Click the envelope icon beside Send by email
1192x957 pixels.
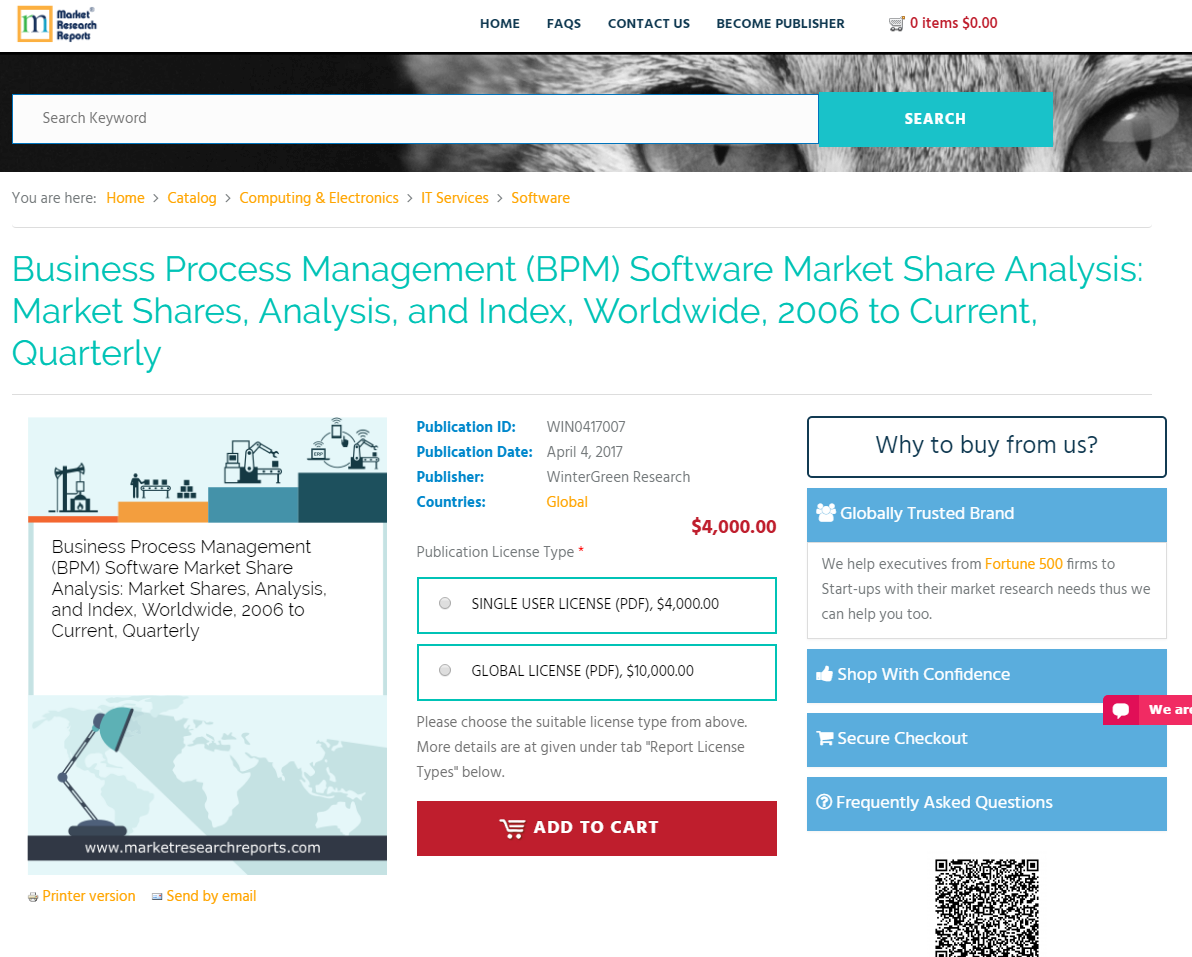click(157, 896)
